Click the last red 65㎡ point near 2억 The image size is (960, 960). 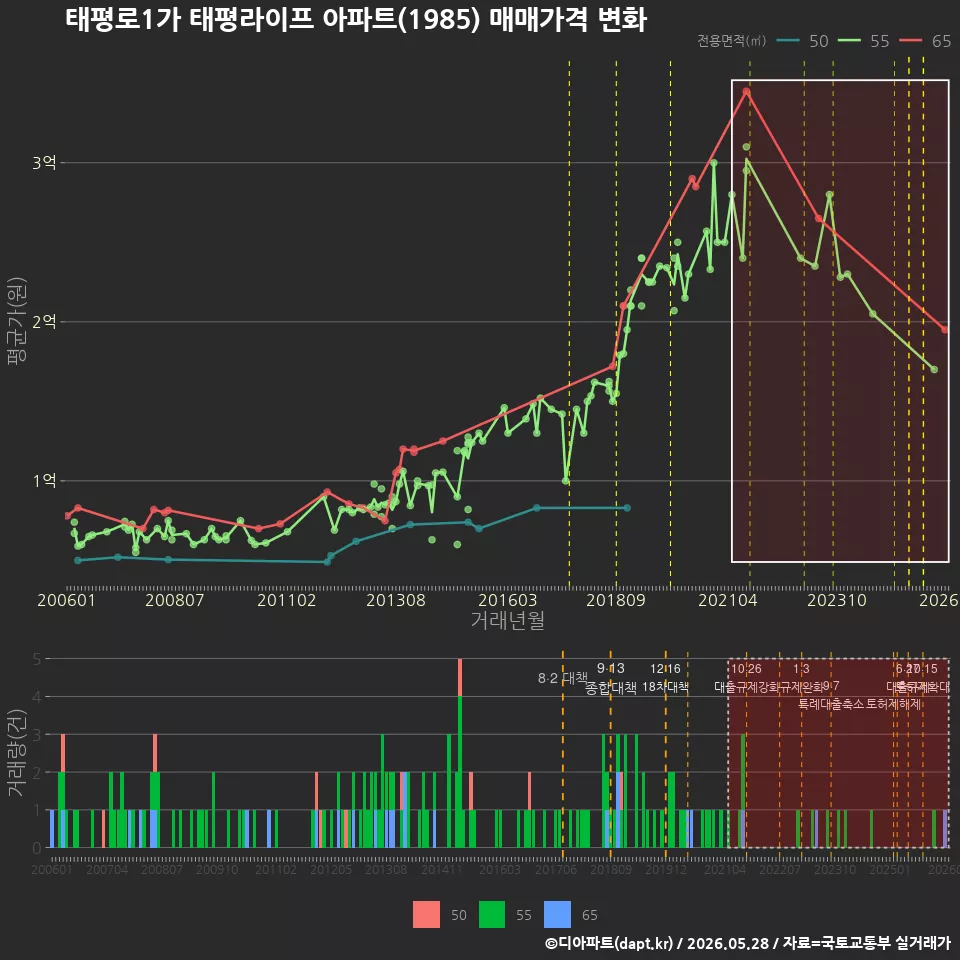[945, 329]
